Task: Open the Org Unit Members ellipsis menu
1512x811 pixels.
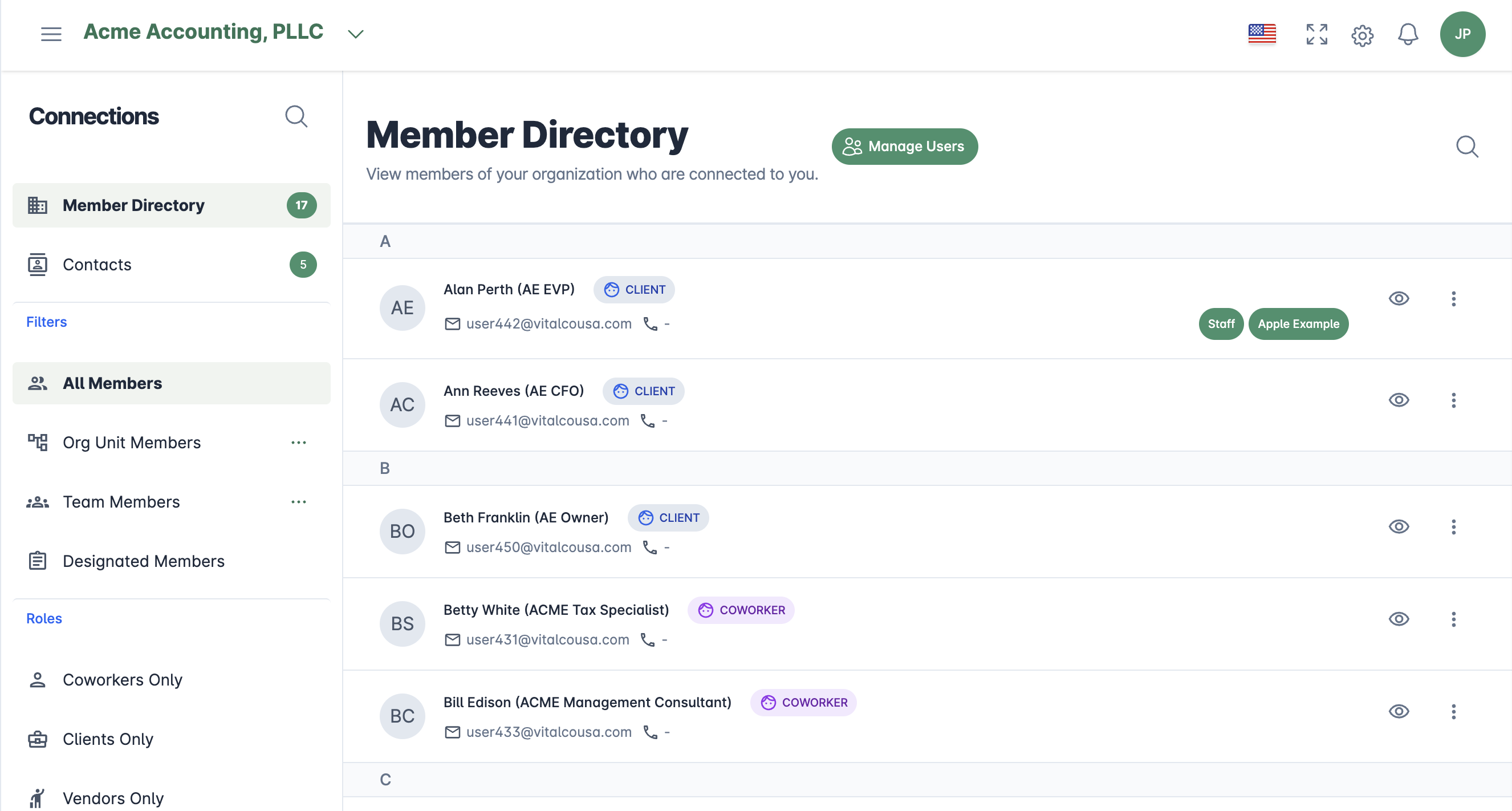Action: [x=298, y=442]
